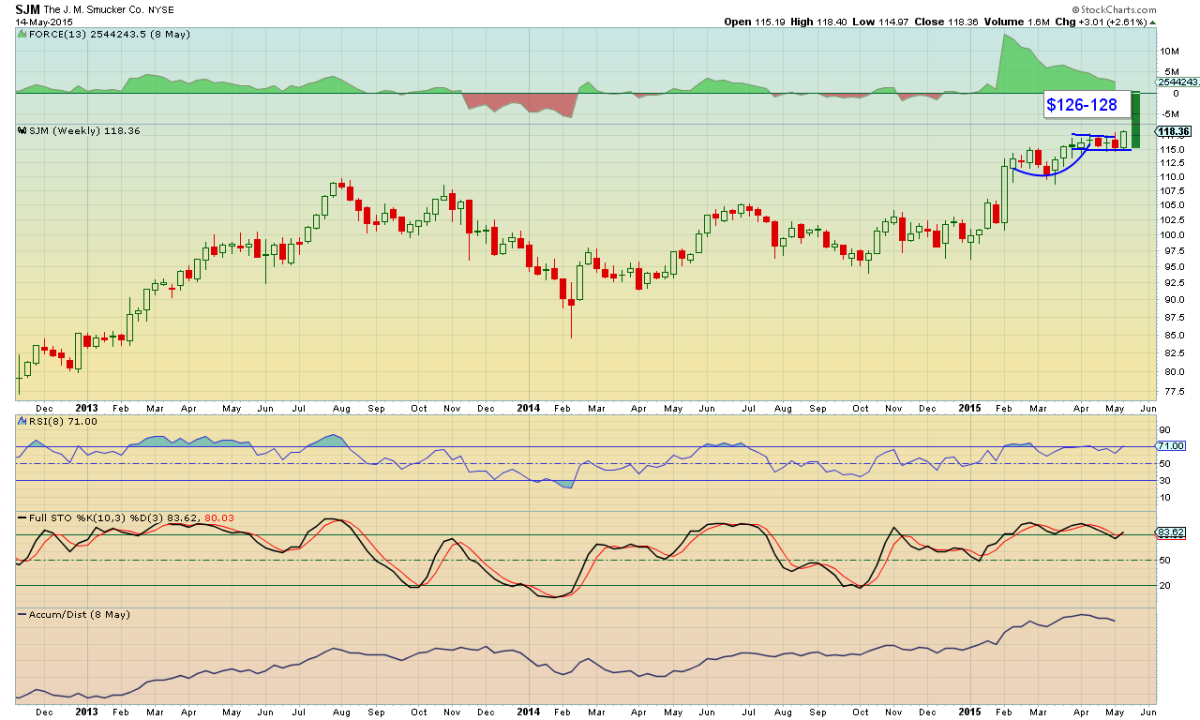Viewport: 1200px width, 720px height.
Task: Click the 112.5 price axis label
Action: [x=1172, y=163]
